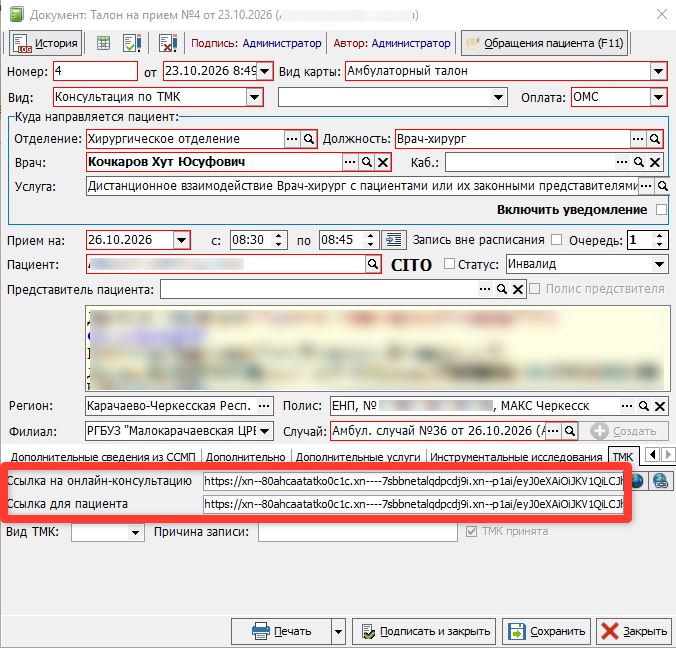Click ellipsis button in Отделение field
Viewport: 676px width, 648px height.
point(292,139)
